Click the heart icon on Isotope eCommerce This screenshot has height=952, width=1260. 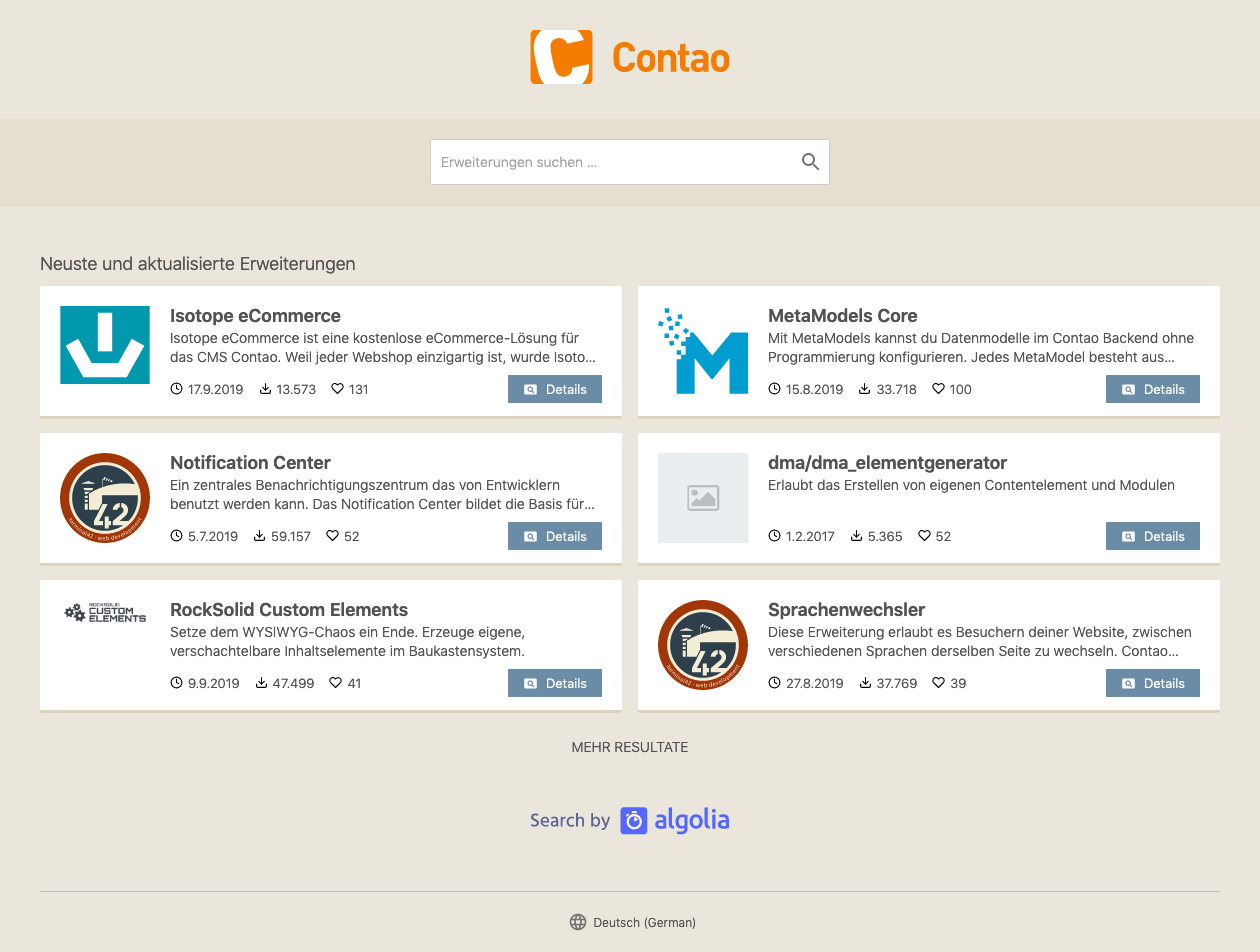[x=337, y=389]
